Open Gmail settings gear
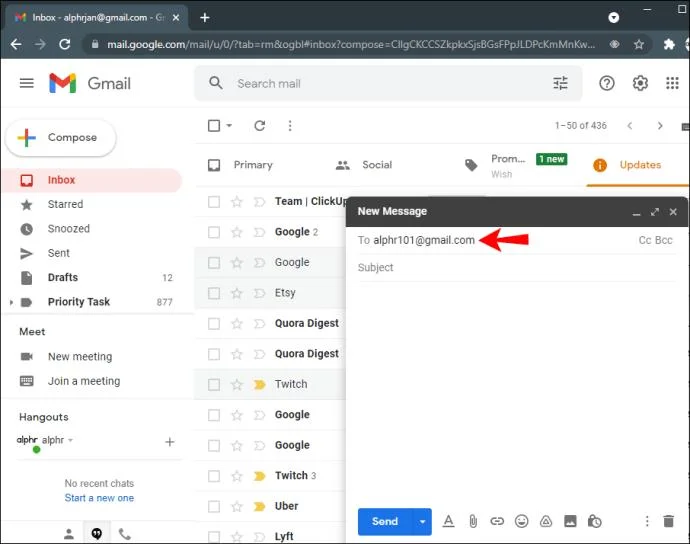690x544 pixels. click(640, 83)
